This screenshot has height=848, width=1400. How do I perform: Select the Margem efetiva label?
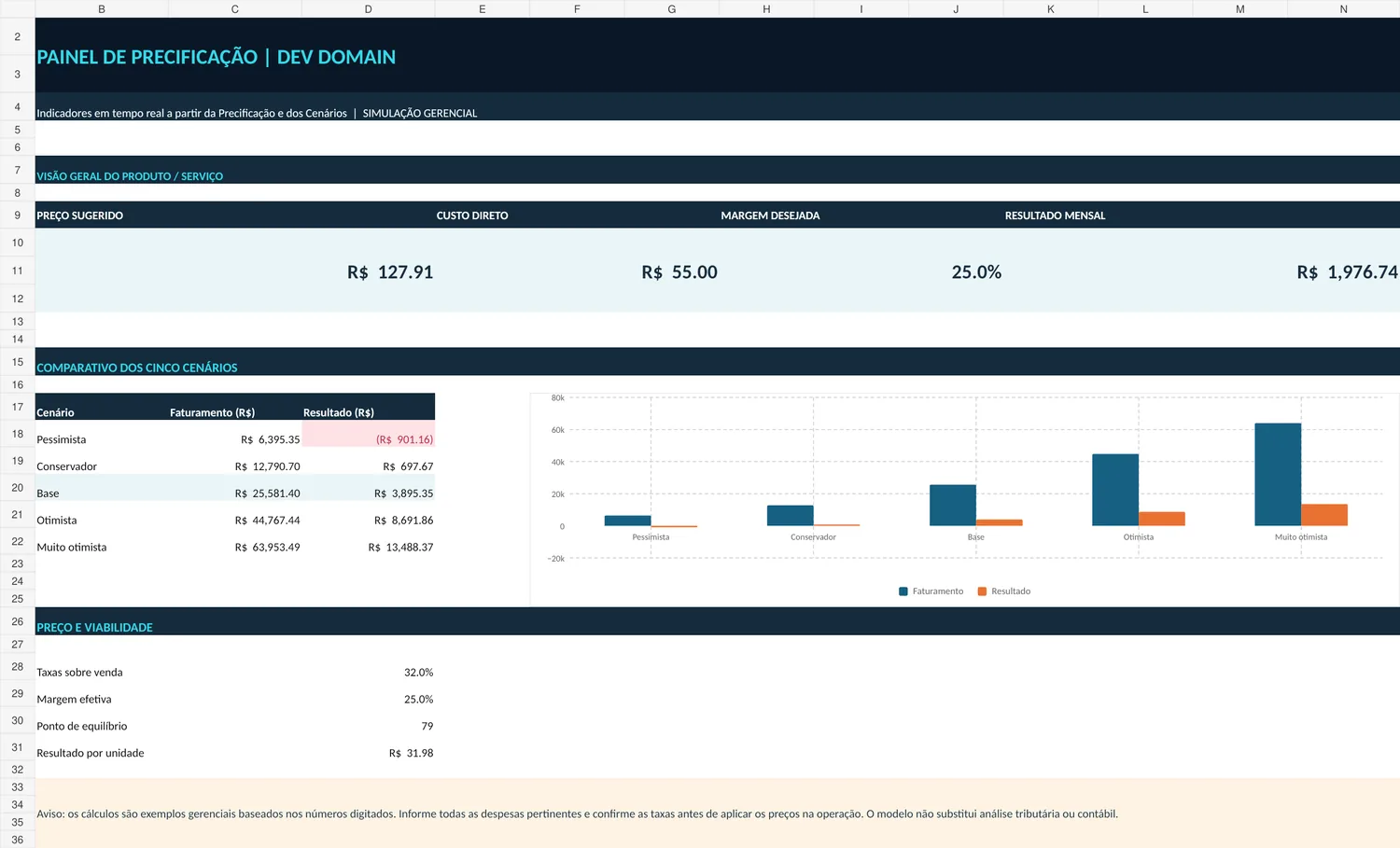point(74,700)
